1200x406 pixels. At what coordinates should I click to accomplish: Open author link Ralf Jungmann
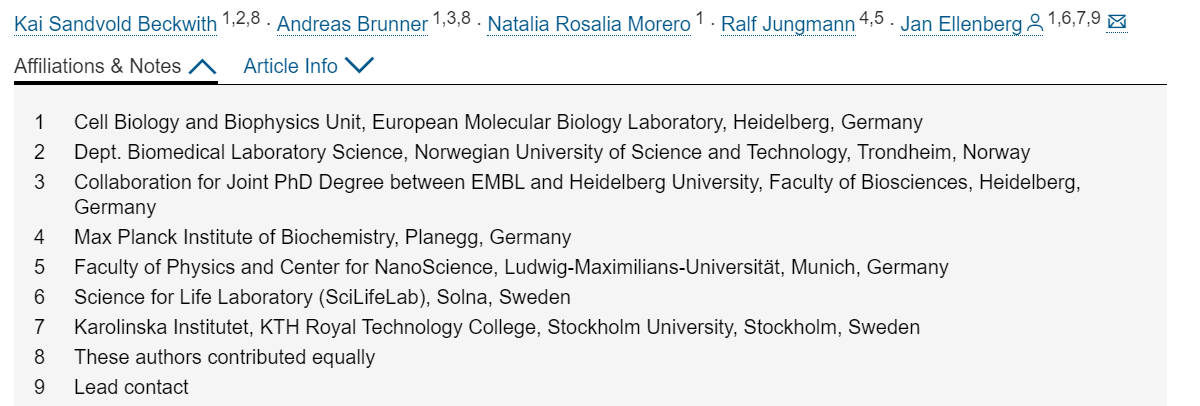point(788,24)
